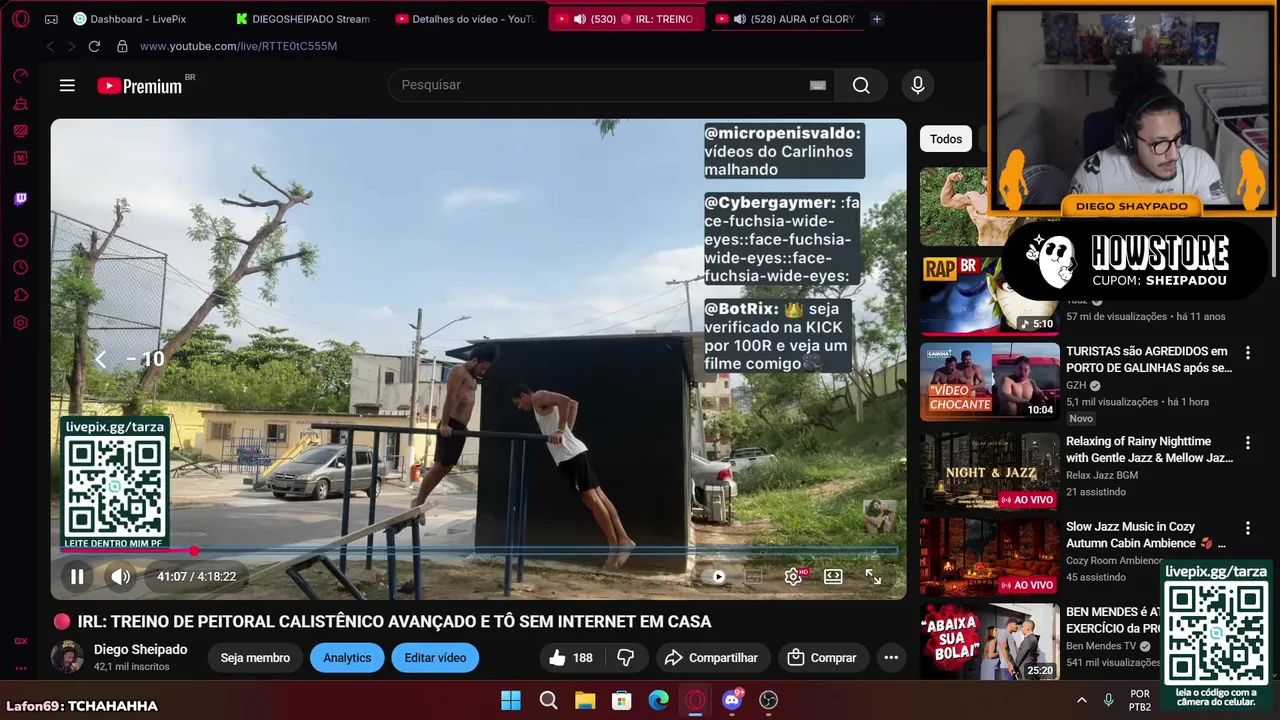Open Extensions cube icon in sidebar

point(20,295)
